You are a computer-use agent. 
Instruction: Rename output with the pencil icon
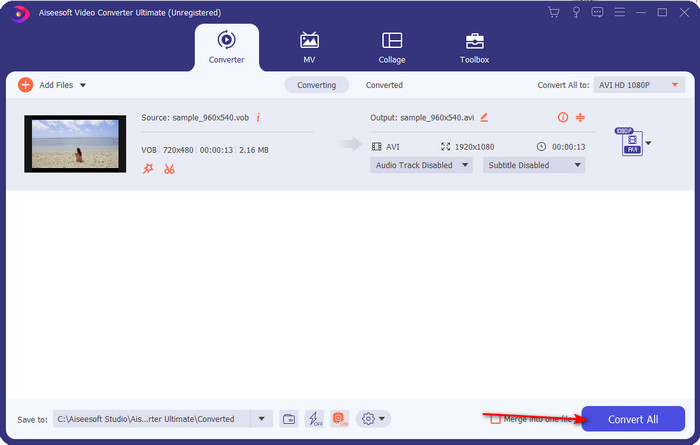coord(484,117)
